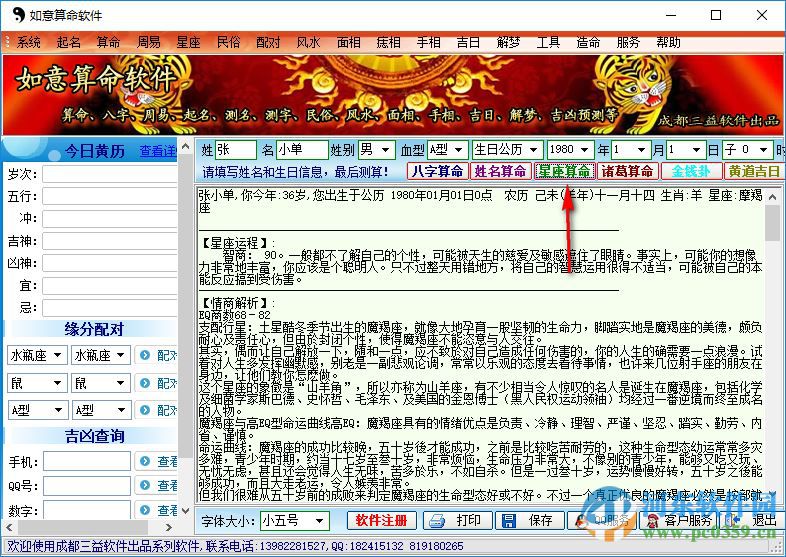Viewport: 786px width, 557px height.
Task: Click the 手机 number input field
Action: (87, 461)
